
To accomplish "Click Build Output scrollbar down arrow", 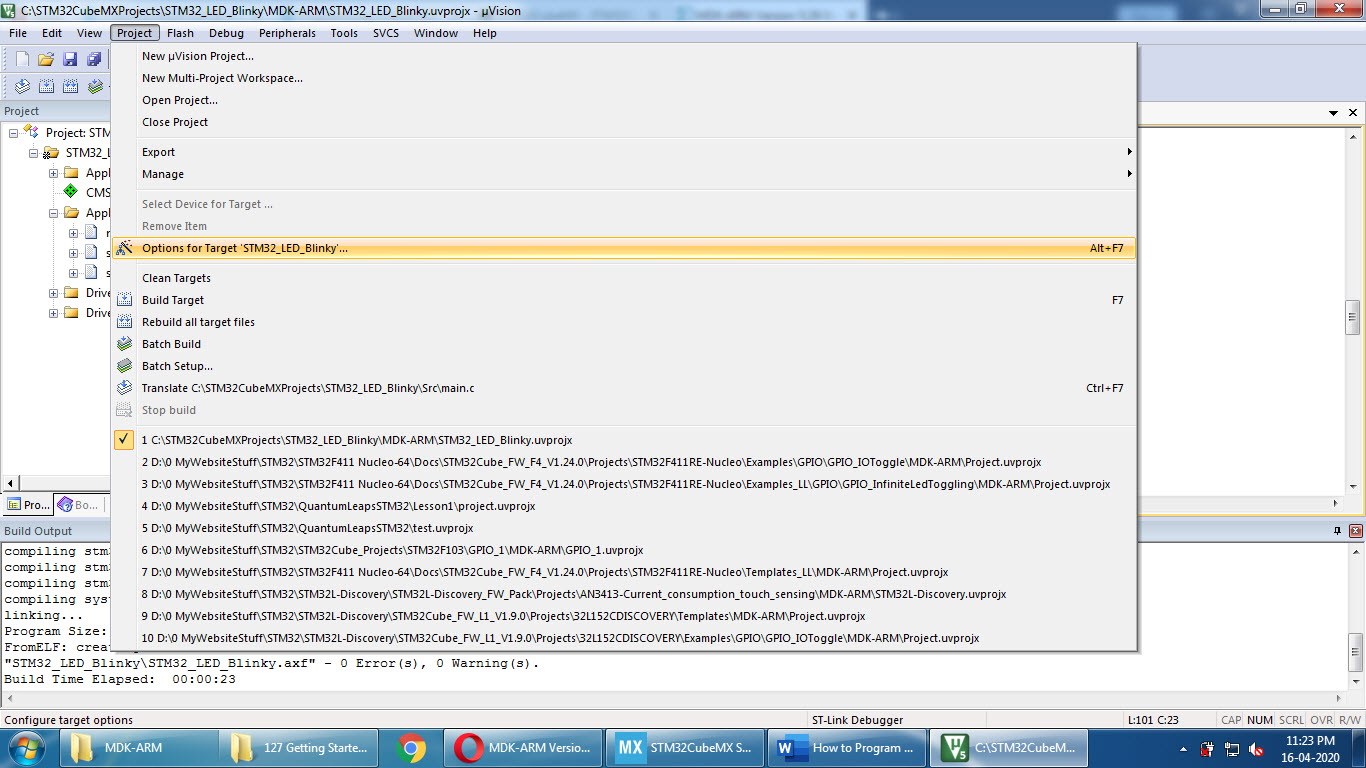I will click(1355, 682).
